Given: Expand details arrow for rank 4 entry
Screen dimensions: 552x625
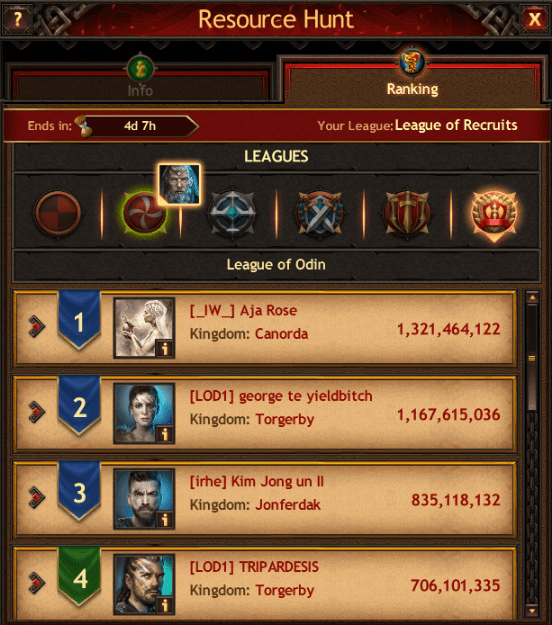Looking at the screenshot, I should point(36,583).
